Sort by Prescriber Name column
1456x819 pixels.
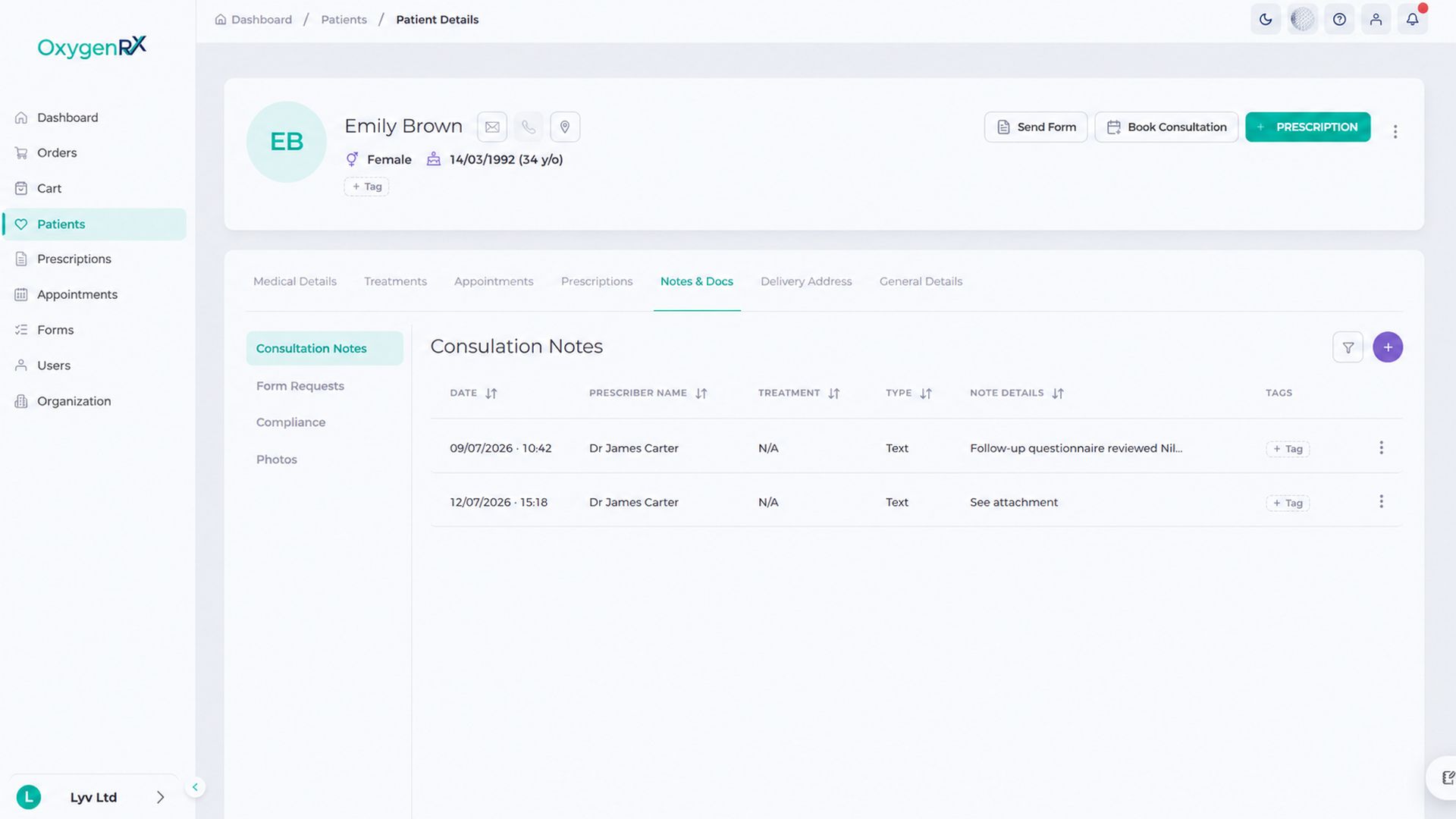(x=701, y=394)
